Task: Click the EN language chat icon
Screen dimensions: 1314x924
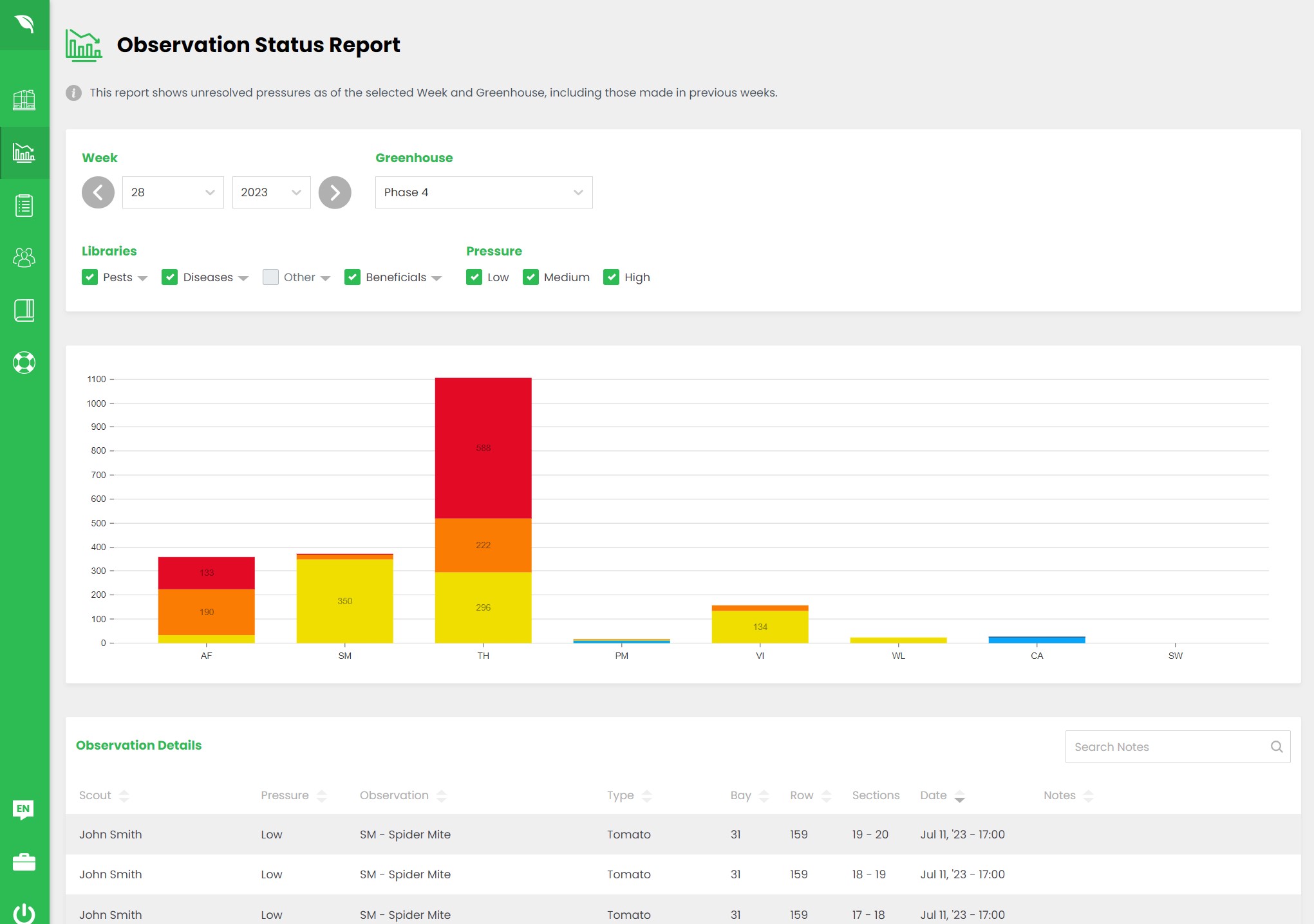Action: [24, 809]
